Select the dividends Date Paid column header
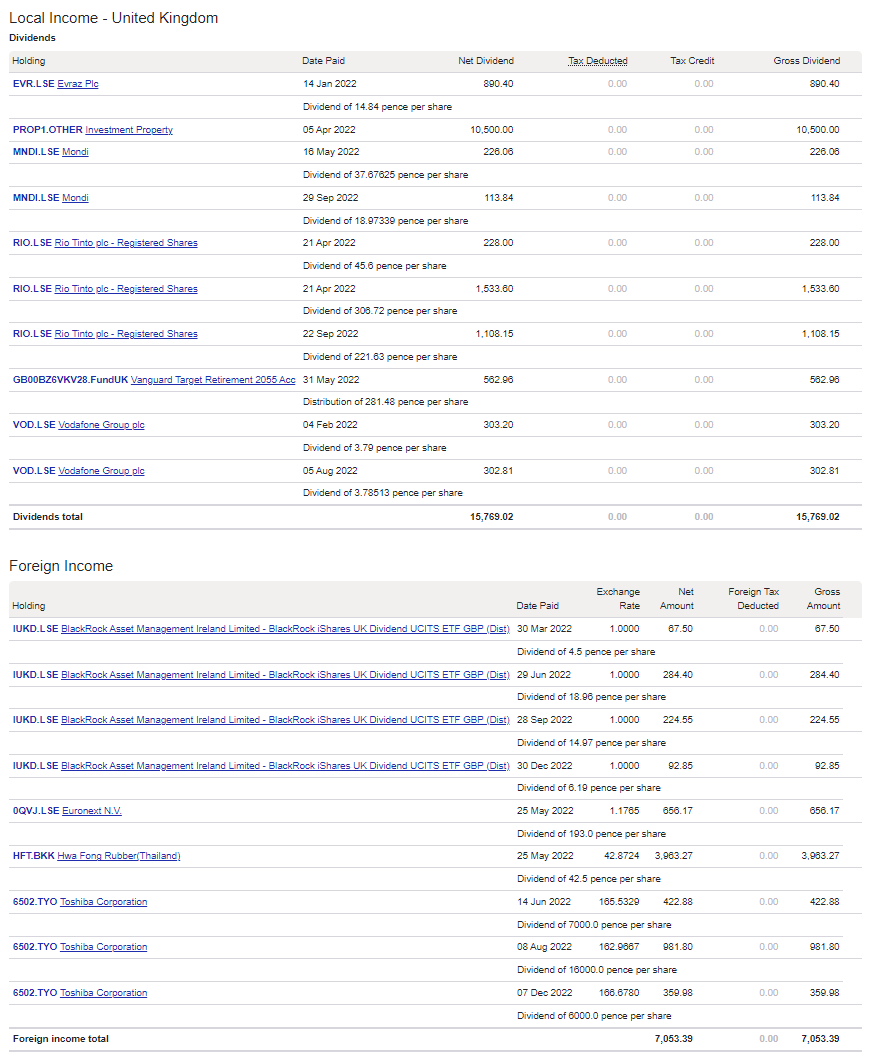Viewport: 873px width, 1056px height. [x=323, y=61]
